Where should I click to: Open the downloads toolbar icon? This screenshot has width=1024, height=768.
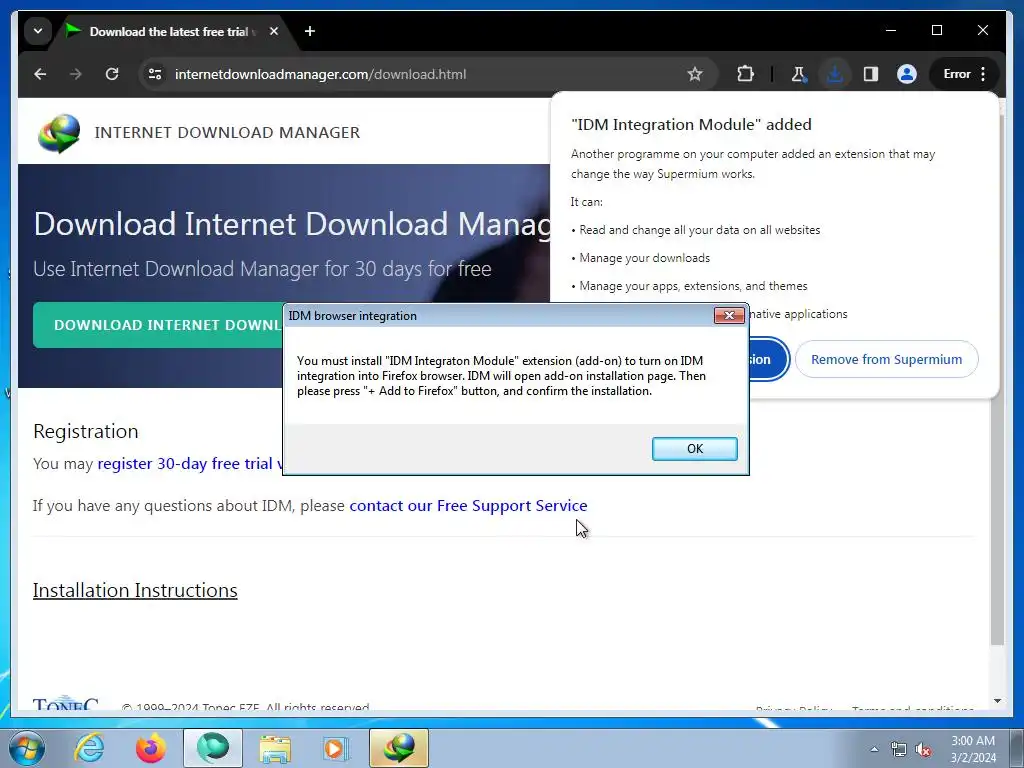pyautogui.click(x=835, y=74)
